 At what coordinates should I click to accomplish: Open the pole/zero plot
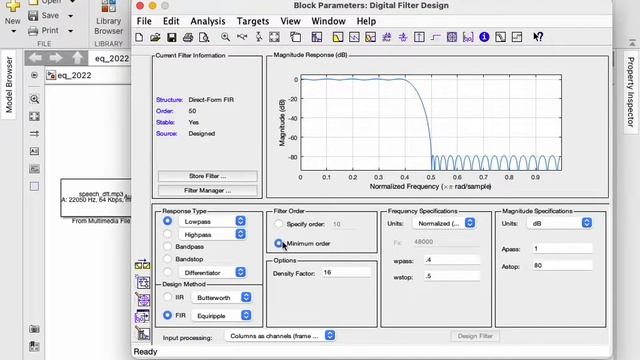pos(452,37)
